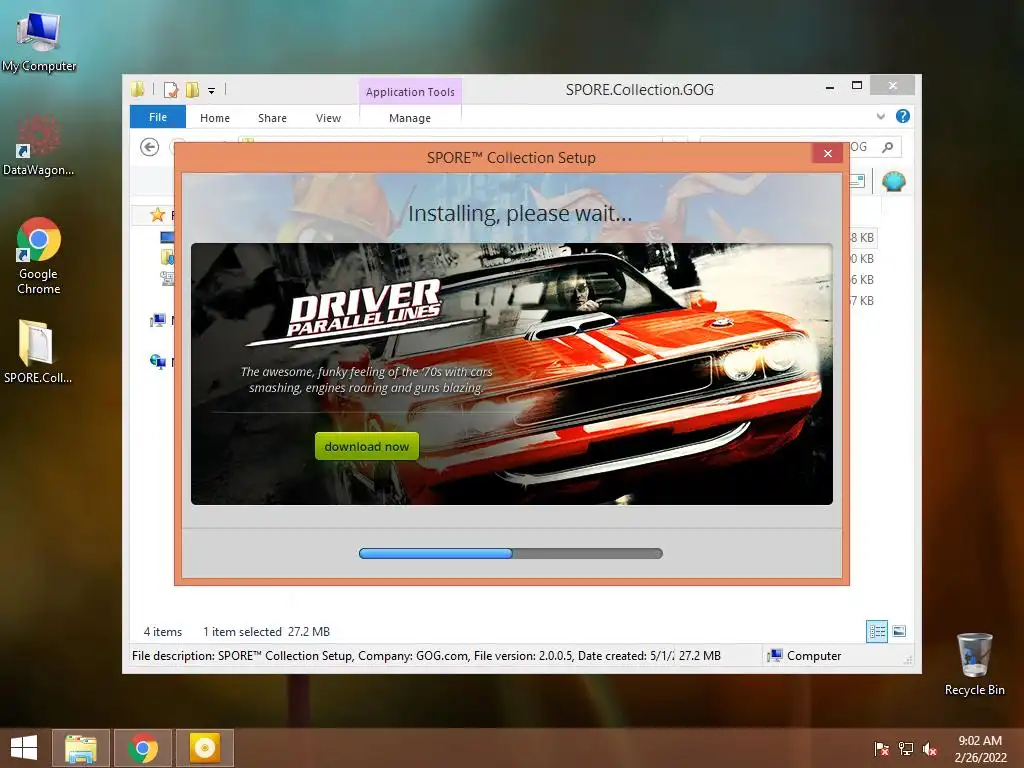Click the Network item in navigation pane
1024x768 pixels.
(158, 361)
